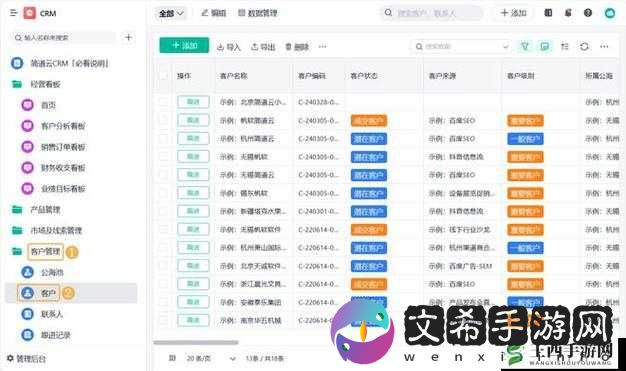The height and width of the screenshot is (371, 626).
Task: Tick the checkbox for the 锡东帆软 row
Action: (x=164, y=193)
